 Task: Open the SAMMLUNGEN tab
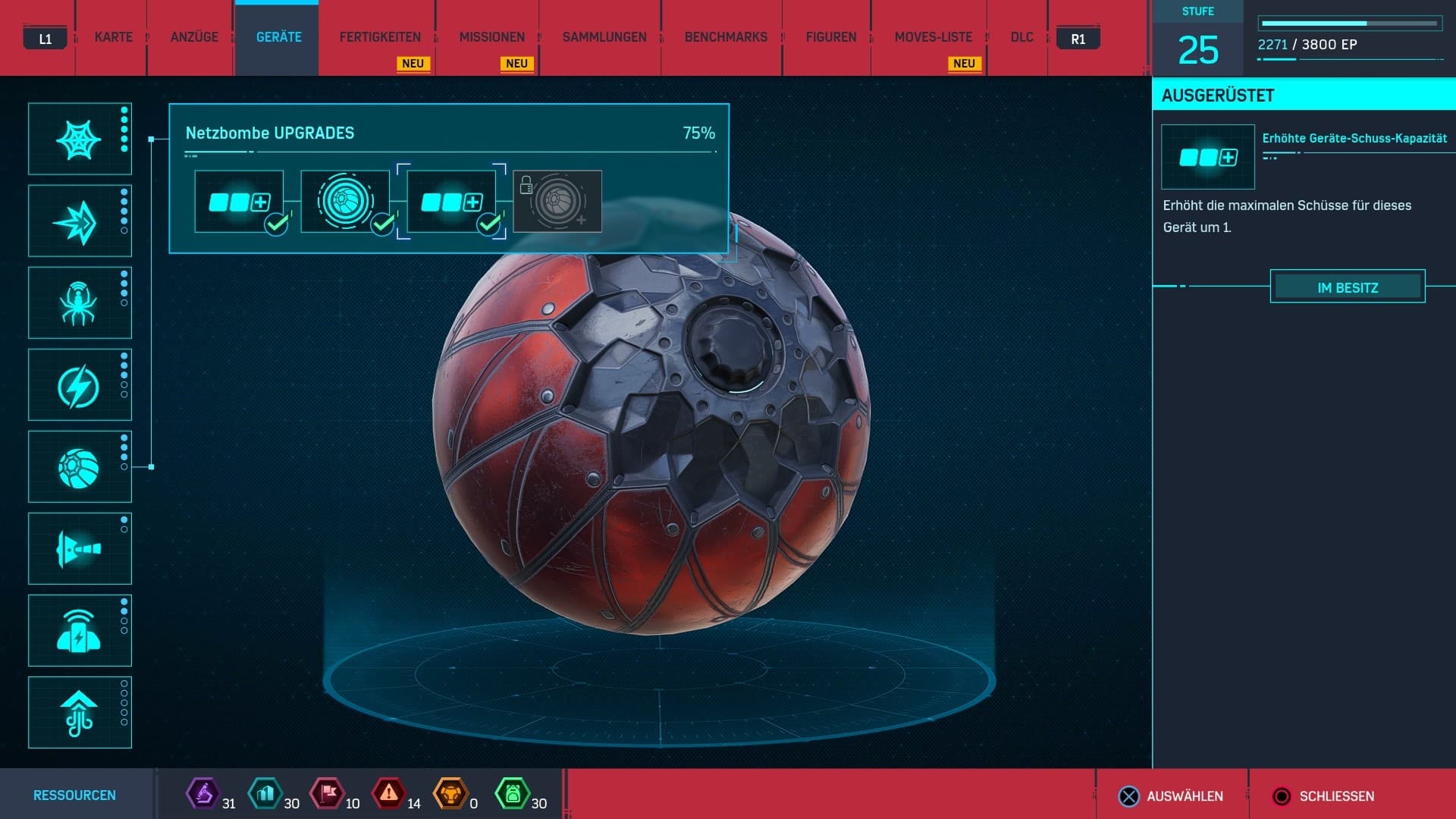[604, 37]
